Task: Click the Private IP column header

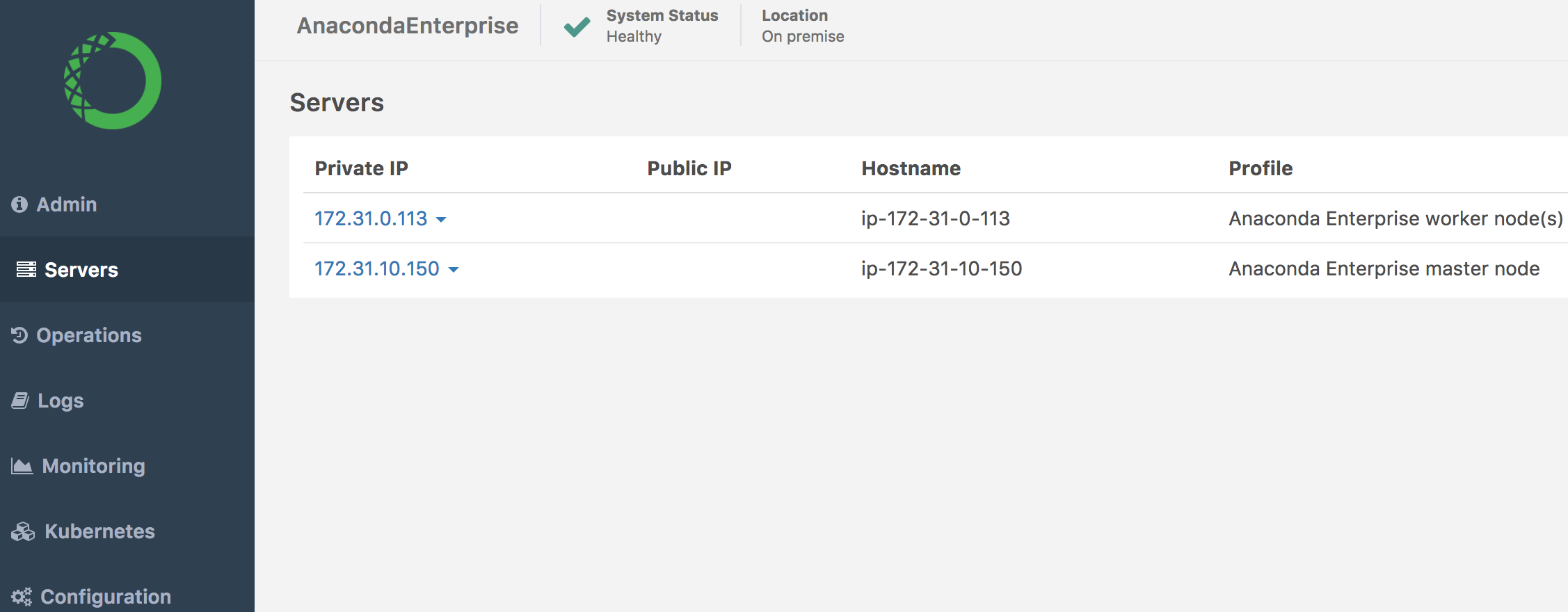Action: (362, 168)
